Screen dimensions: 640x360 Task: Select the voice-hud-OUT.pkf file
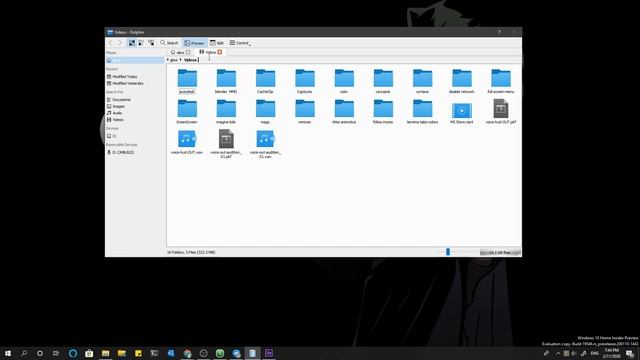click(501, 111)
